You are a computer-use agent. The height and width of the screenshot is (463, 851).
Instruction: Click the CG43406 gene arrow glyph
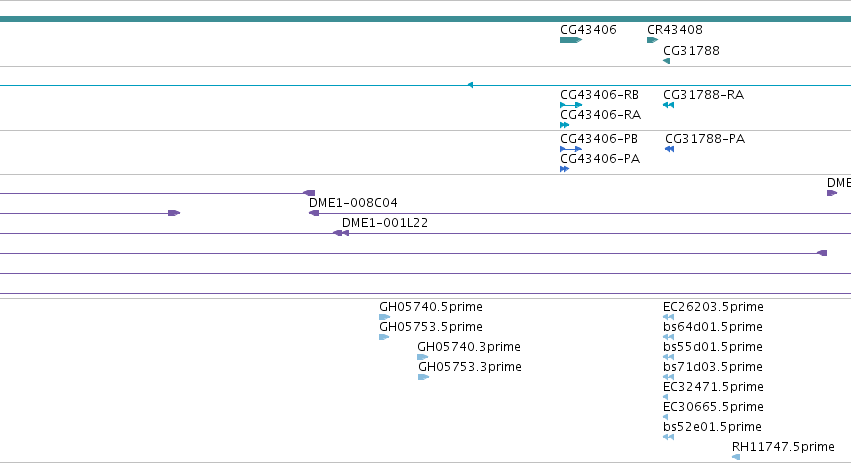click(x=571, y=40)
